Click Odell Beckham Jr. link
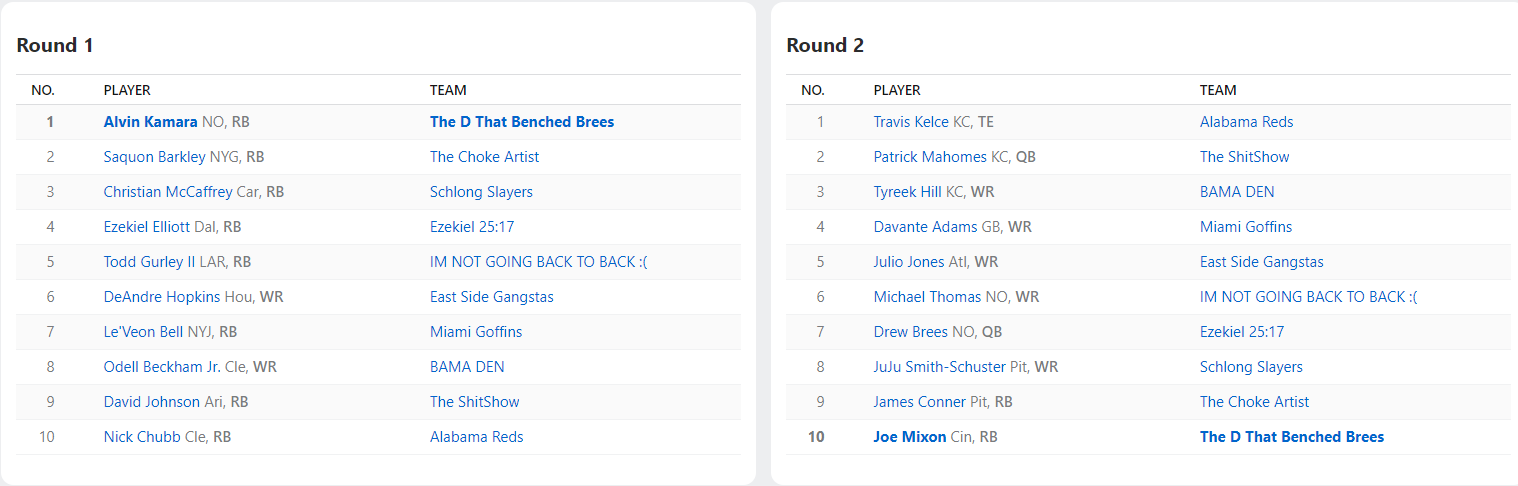 tap(162, 367)
